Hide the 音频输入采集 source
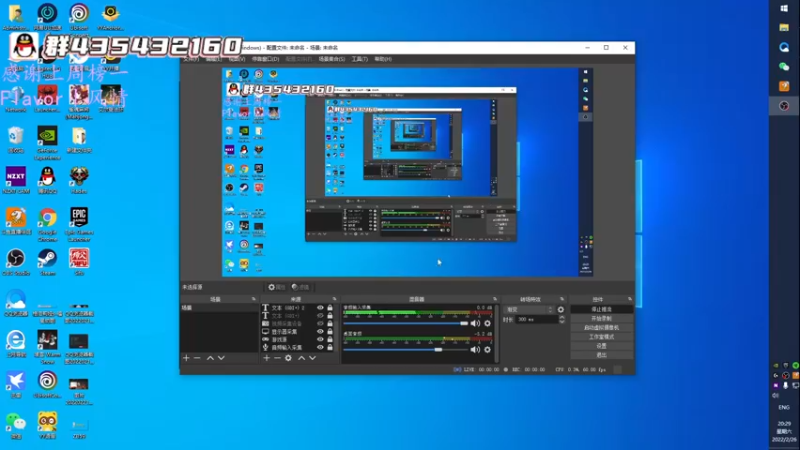The height and width of the screenshot is (450, 800). [x=320, y=347]
